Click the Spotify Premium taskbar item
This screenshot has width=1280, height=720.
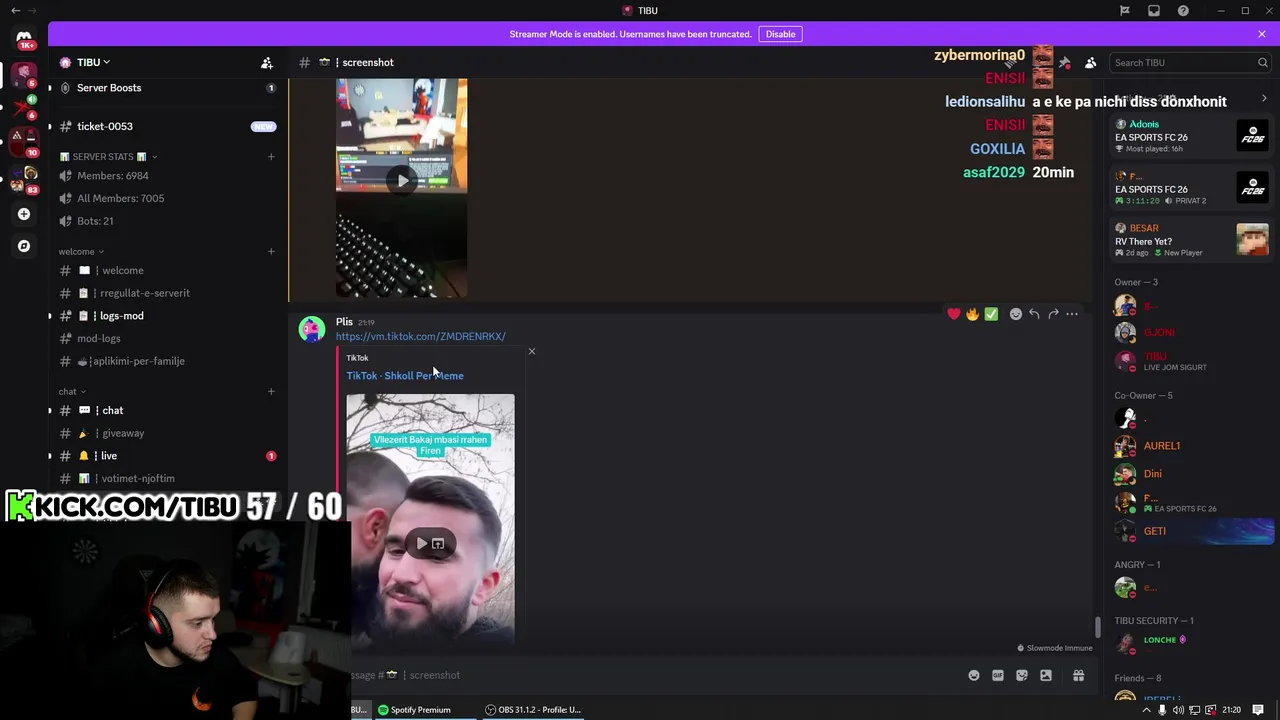pyautogui.click(x=414, y=710)
